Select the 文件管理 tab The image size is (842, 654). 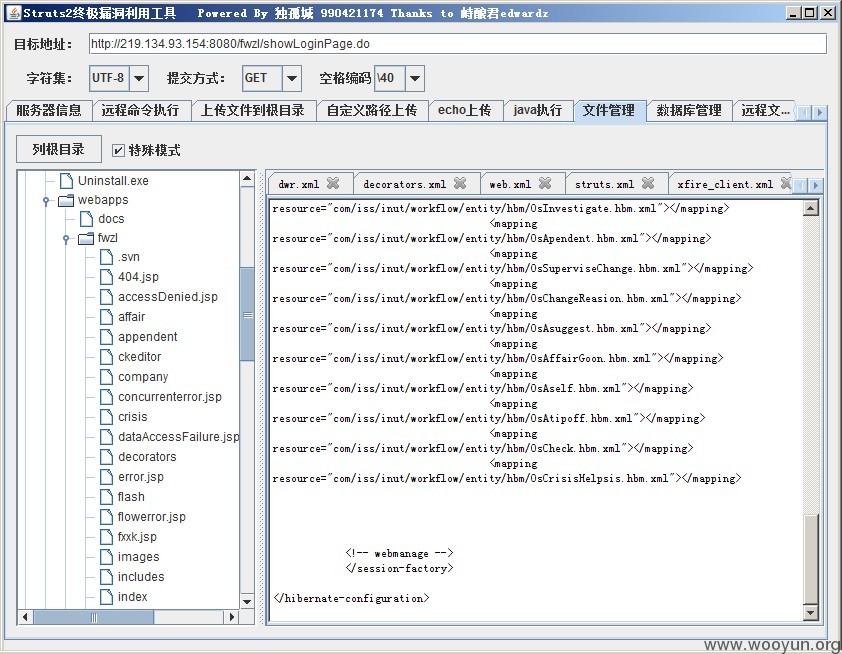click(x=609, y=111)
